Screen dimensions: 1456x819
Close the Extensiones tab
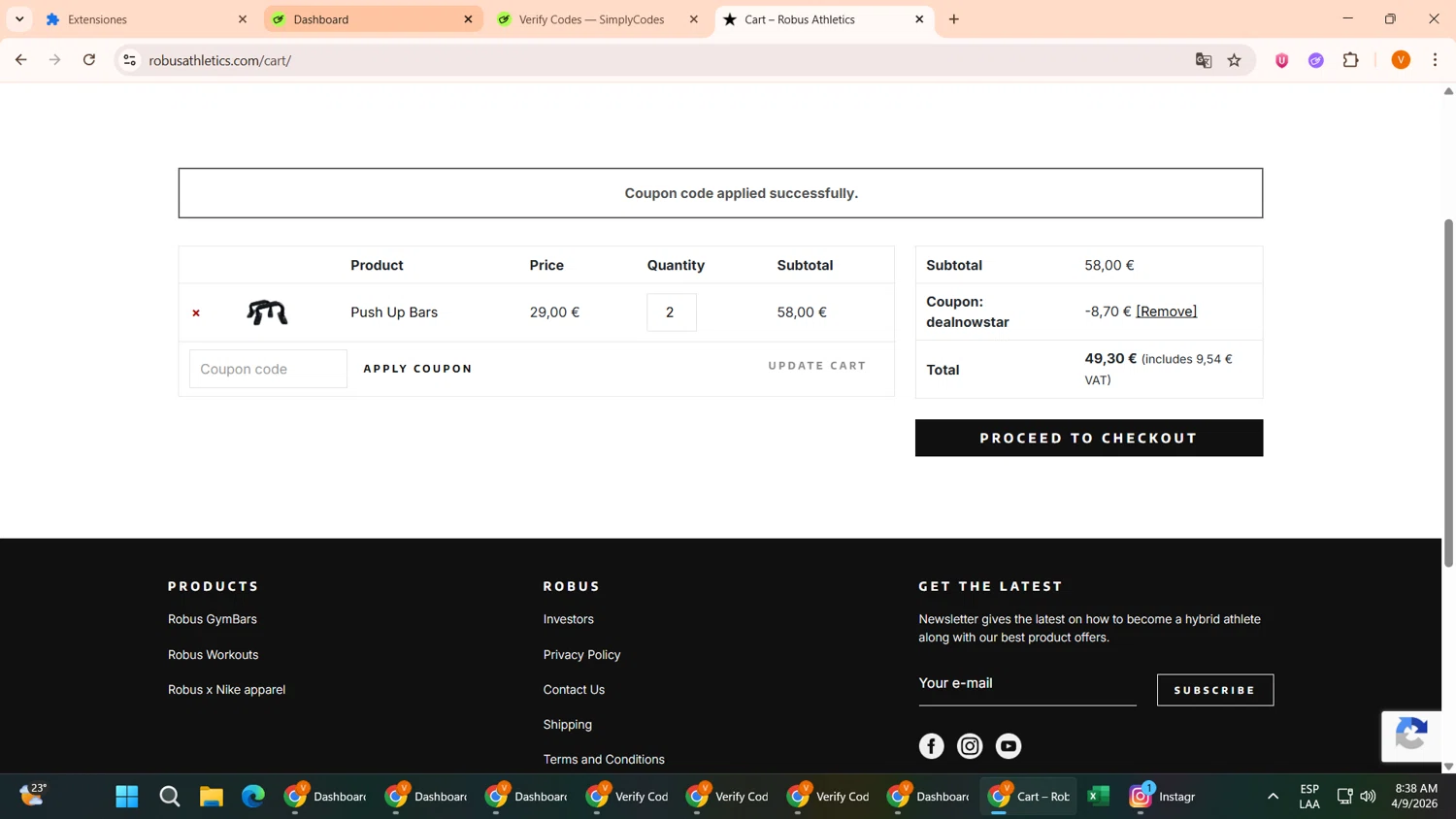(x=243, y=19)
